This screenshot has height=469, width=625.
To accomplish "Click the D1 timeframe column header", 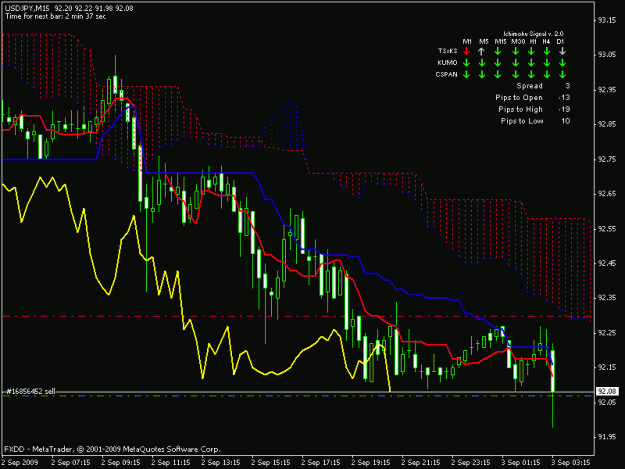I will coord(560,41).
